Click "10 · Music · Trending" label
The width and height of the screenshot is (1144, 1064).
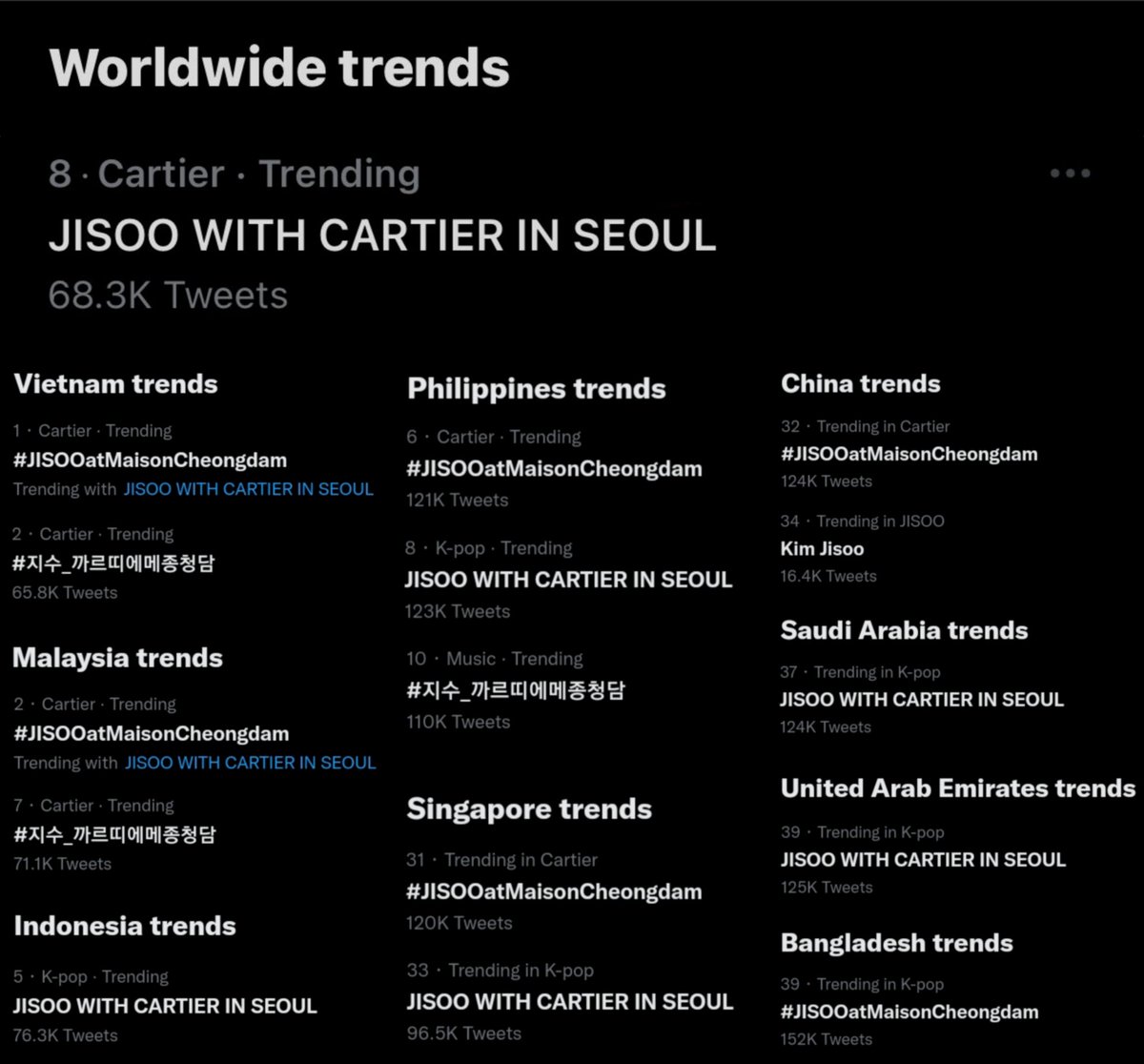(494, 659)
